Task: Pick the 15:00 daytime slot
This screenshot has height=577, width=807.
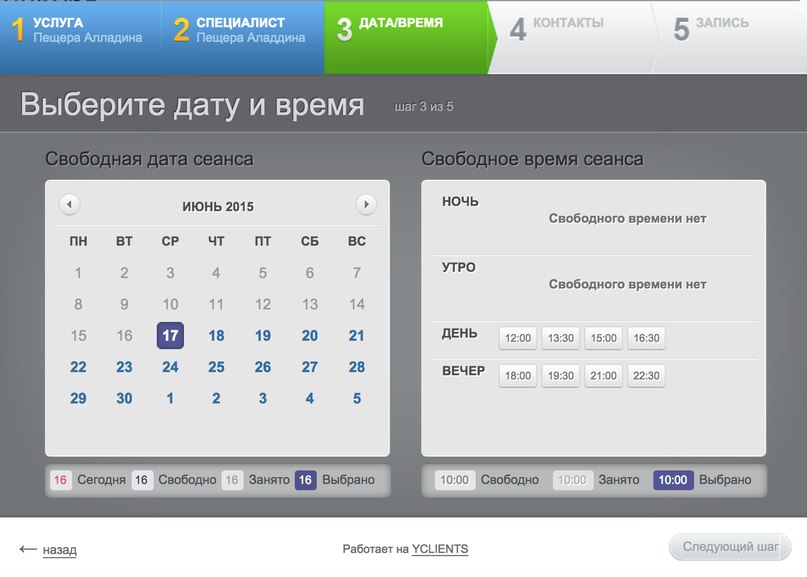Action: point(603,338)
